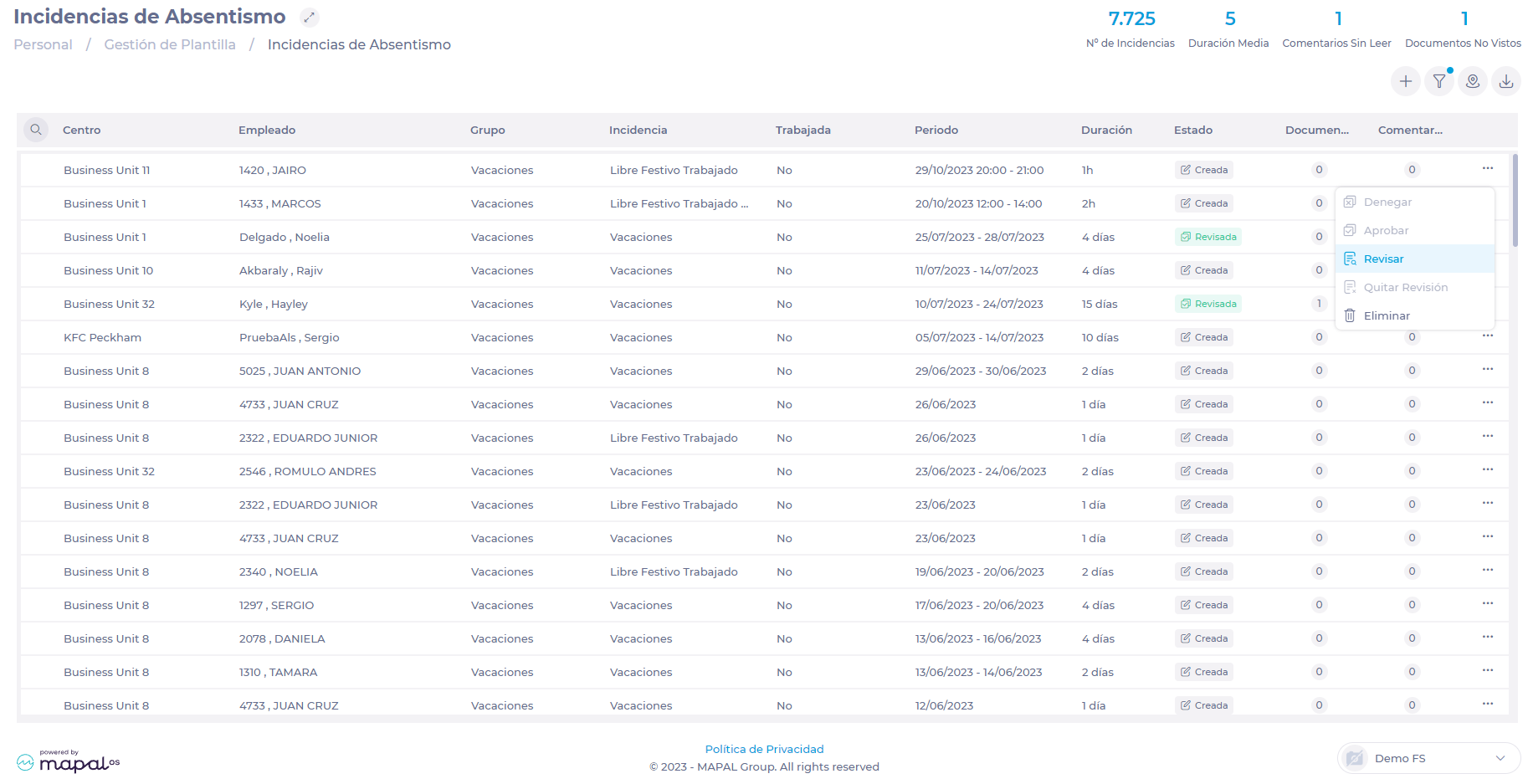This screenshot has width=1528, height=784.
Task: Click comment count for 1420, JAIRO
Action: 1413,170
